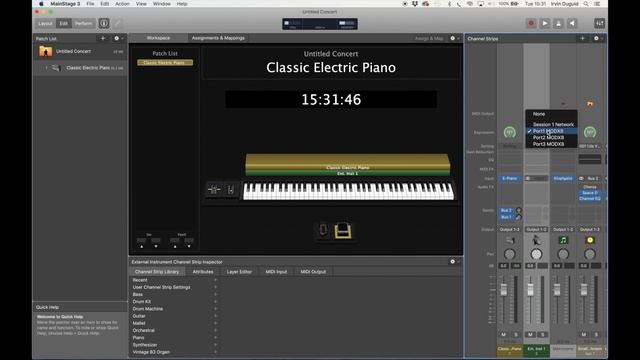Click the yellow expression pedal icon in workspace
Viewport: 640px width, 360px height.
coord(343,231)
